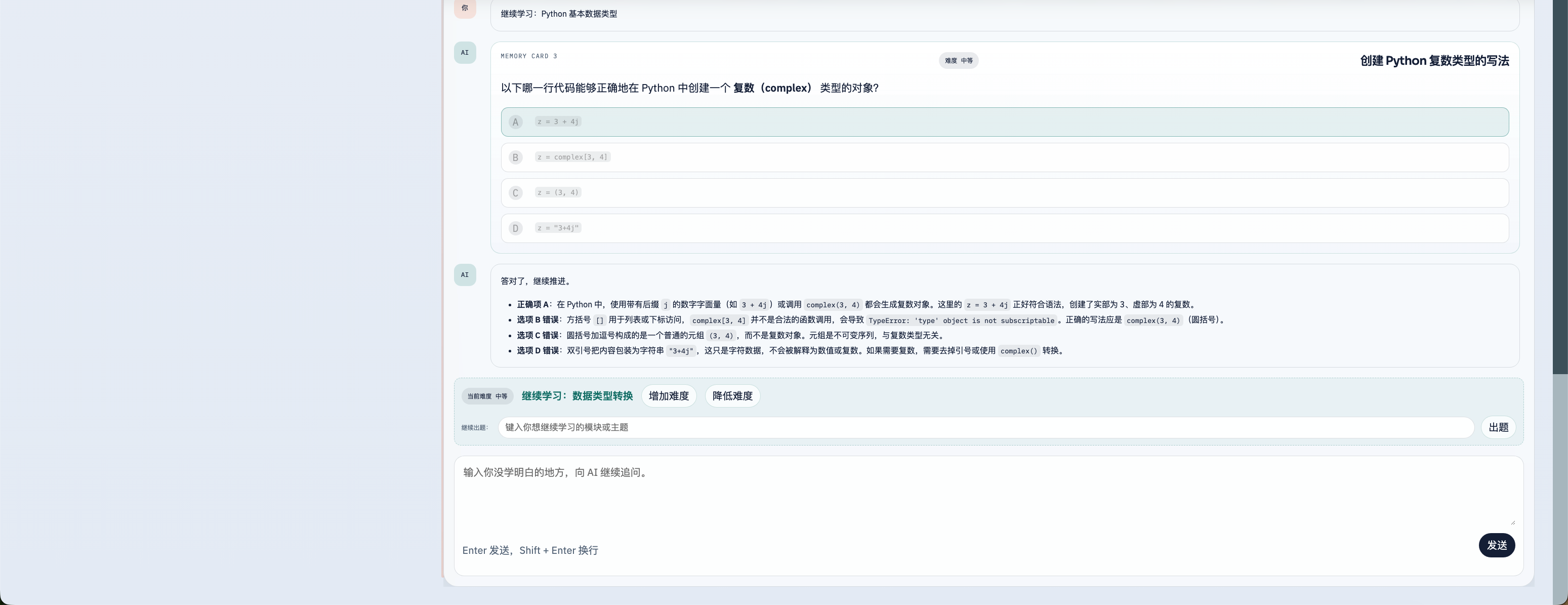This screenshot has width=1568, height=605.
Task: Click the circle letter C icon
Action: point(516,193)
